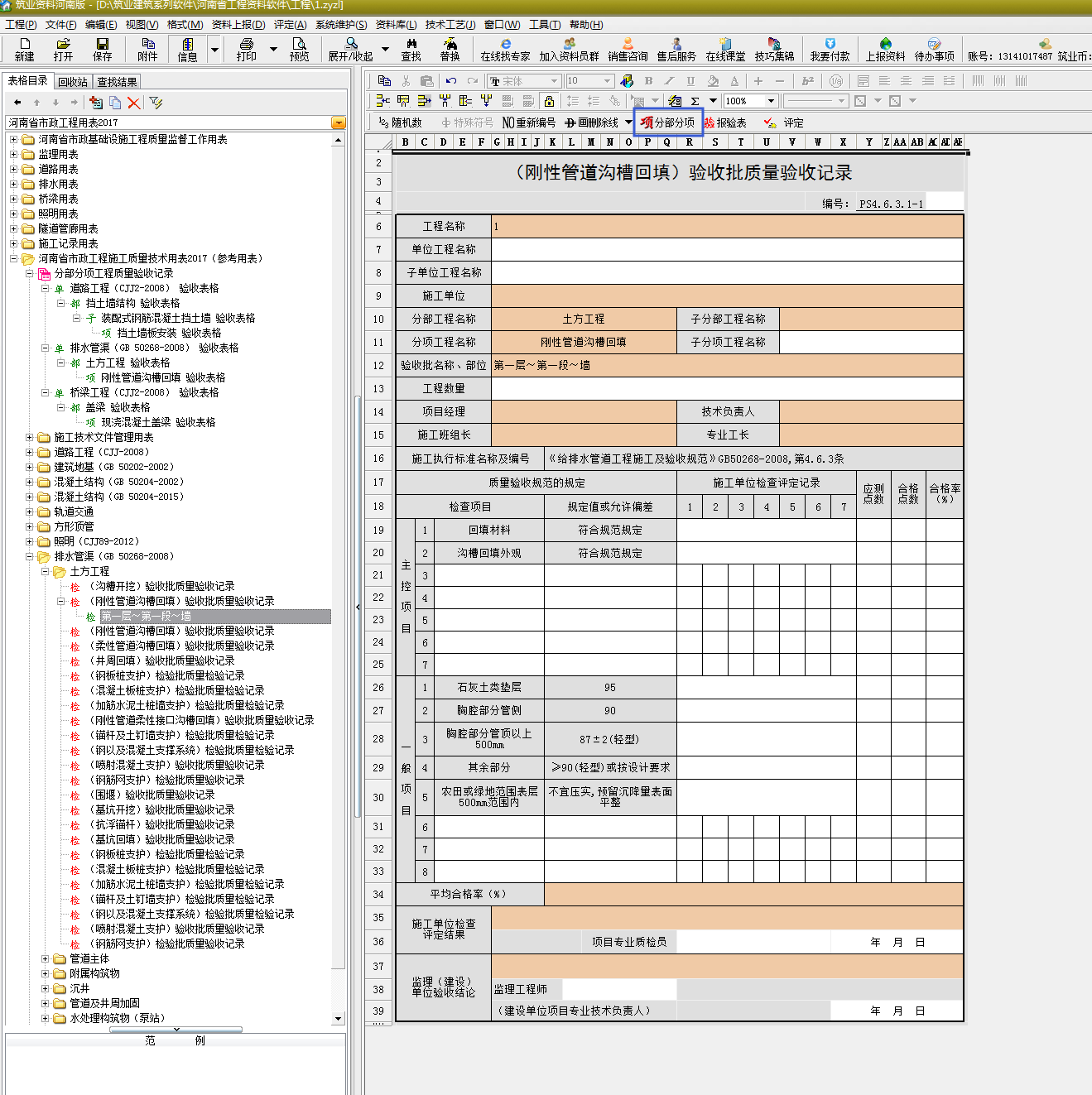Image resolution: width=1092 pixels, height=1095 pixels.
Task: Open the 查找 find tool
Action: pyautogui.click(x=411, y=50)
